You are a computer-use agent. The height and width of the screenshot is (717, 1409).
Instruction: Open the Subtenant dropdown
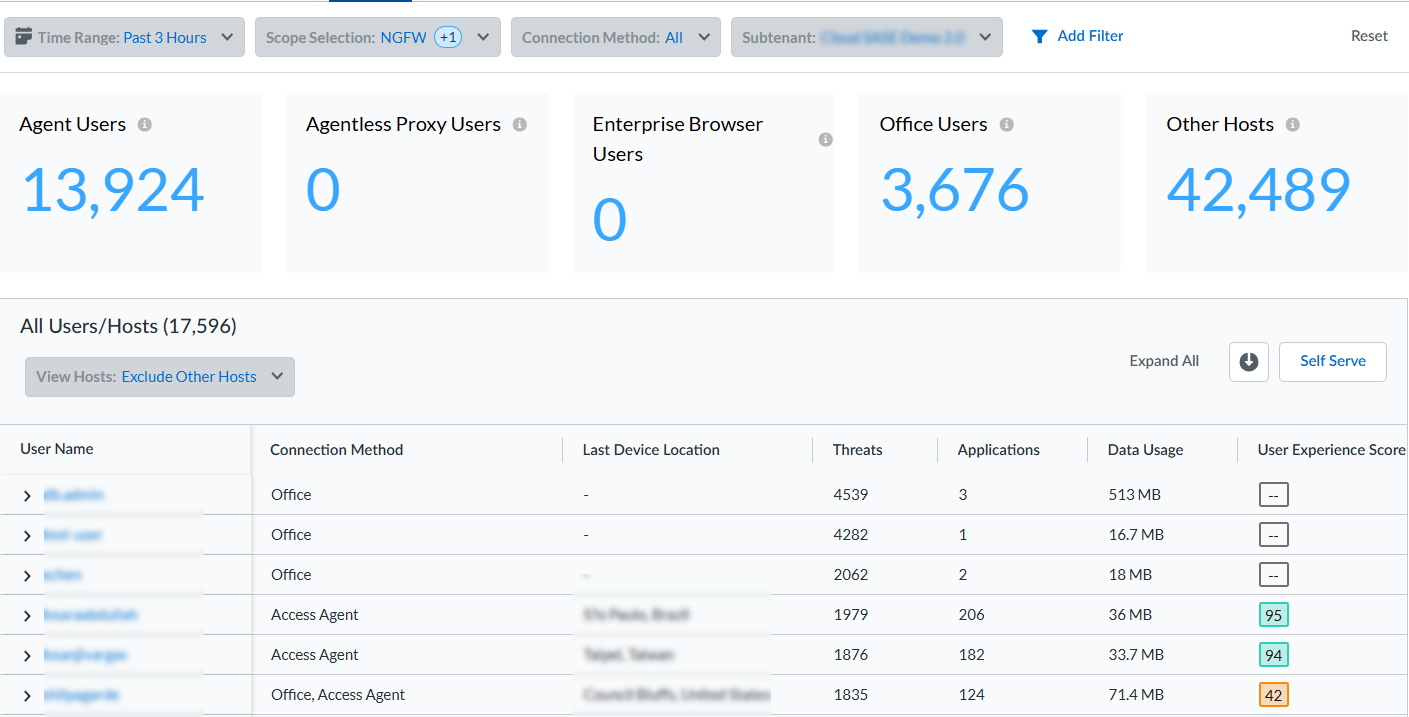866,37
